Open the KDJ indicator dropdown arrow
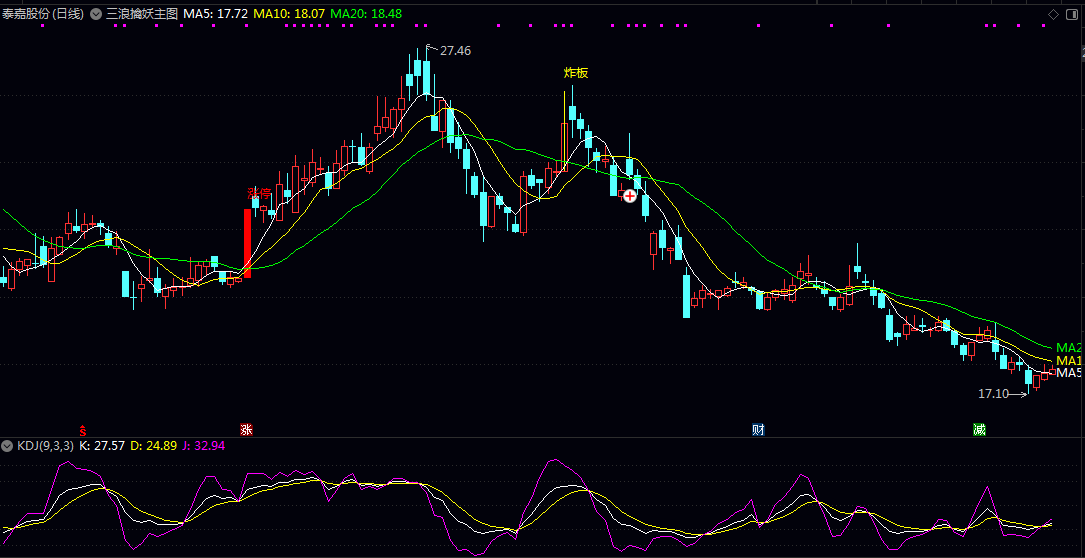Image resolution: width=1085 pixels, height=558 pixels. pos(8,445)
